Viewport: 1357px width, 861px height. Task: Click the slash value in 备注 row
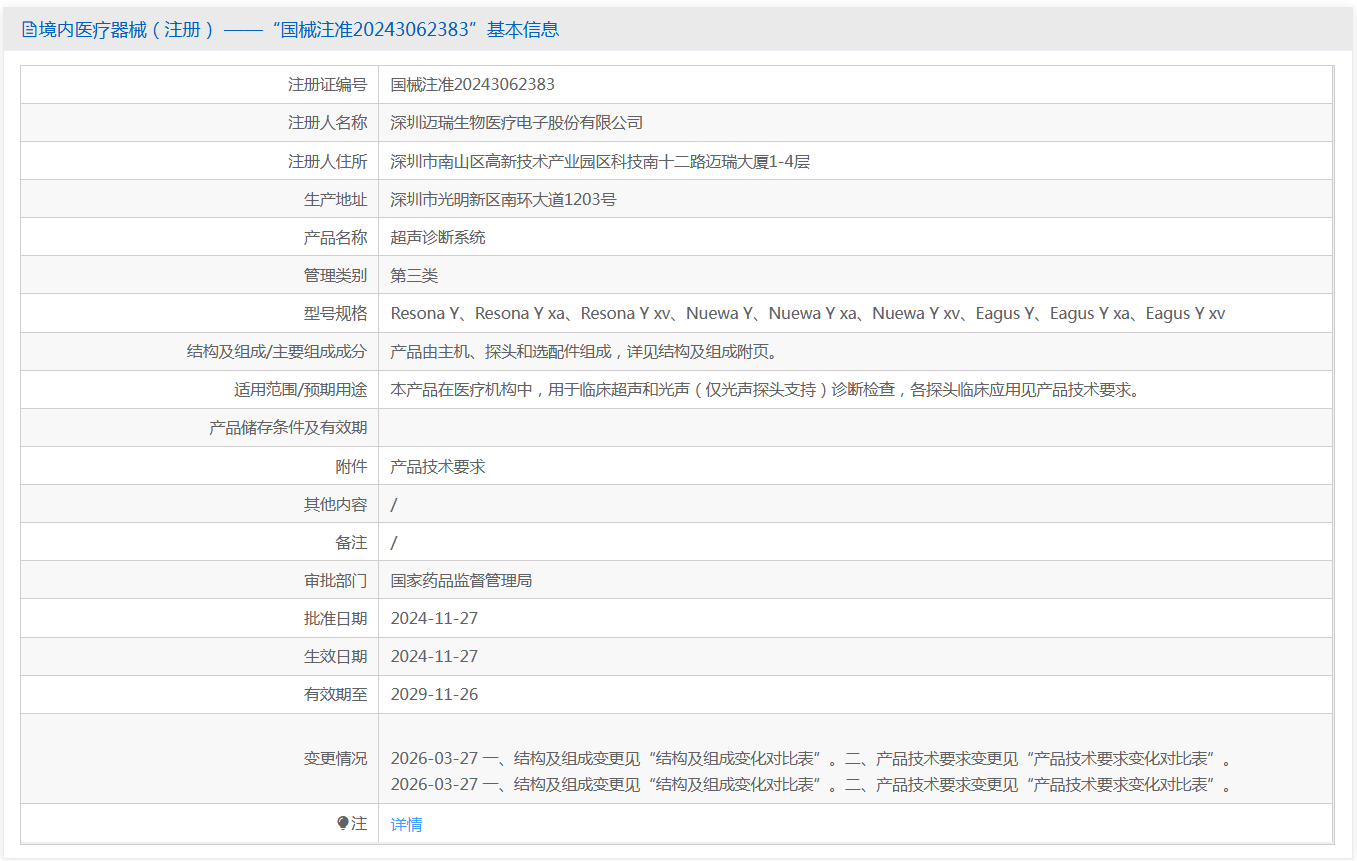394,542
